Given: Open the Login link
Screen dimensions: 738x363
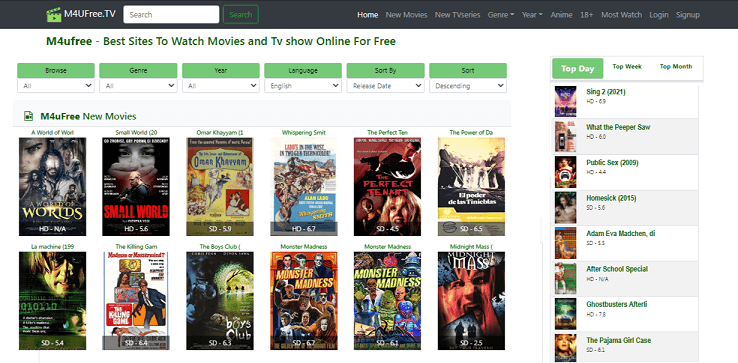Looking at the screenshot, I should (x=659, y=15).
